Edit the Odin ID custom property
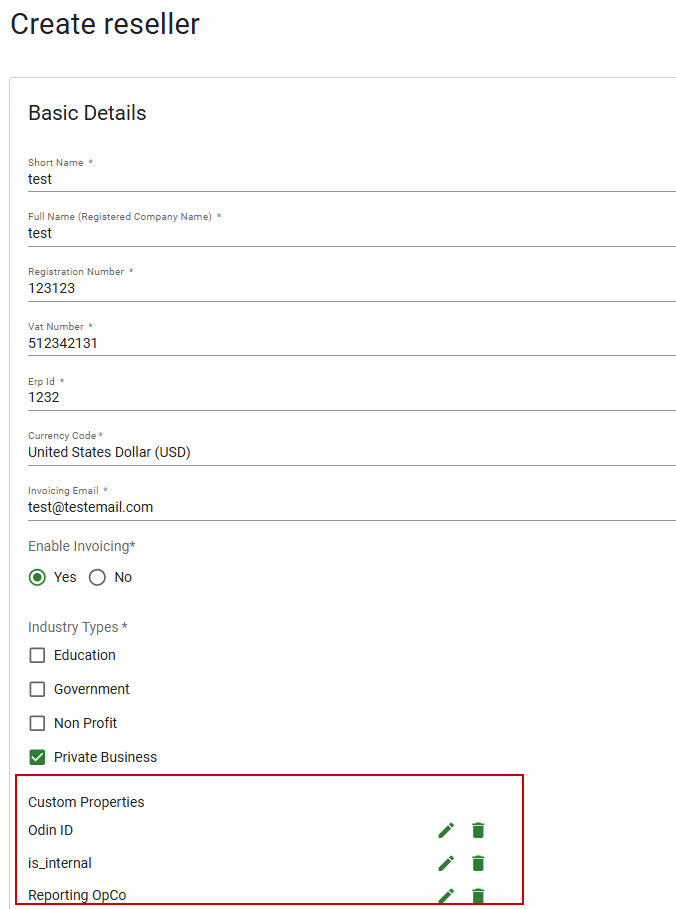 pos(446,830)
